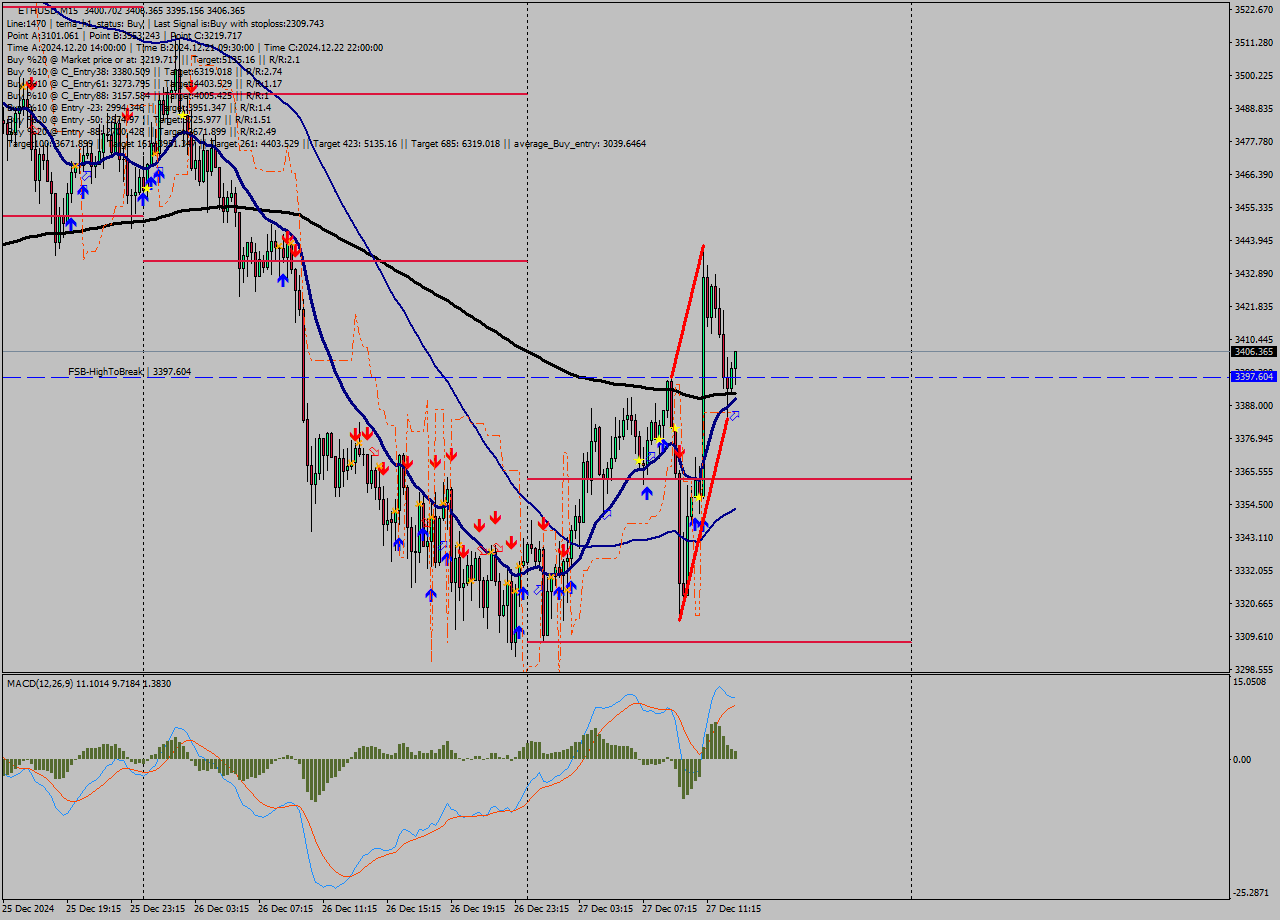The width and height of the screenshot is (1280, 920).
Task: Click the '25 Dec 23:15' time axis label
Action: coord(158,910)
